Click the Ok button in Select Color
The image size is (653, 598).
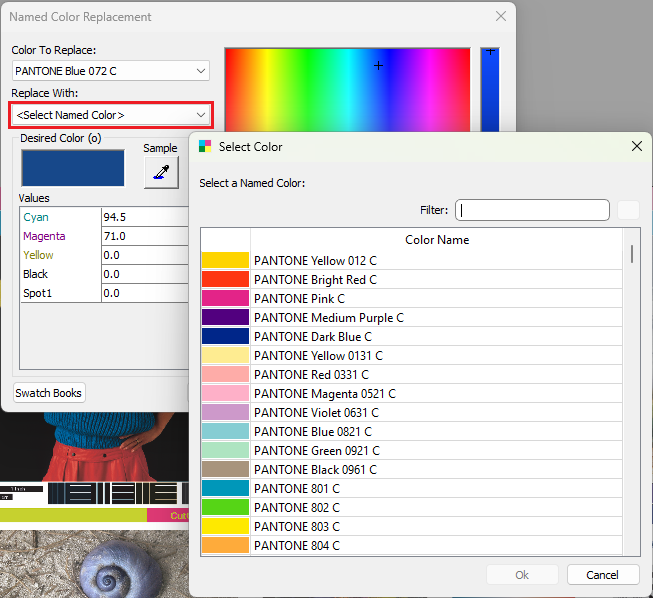coord(522,575)
